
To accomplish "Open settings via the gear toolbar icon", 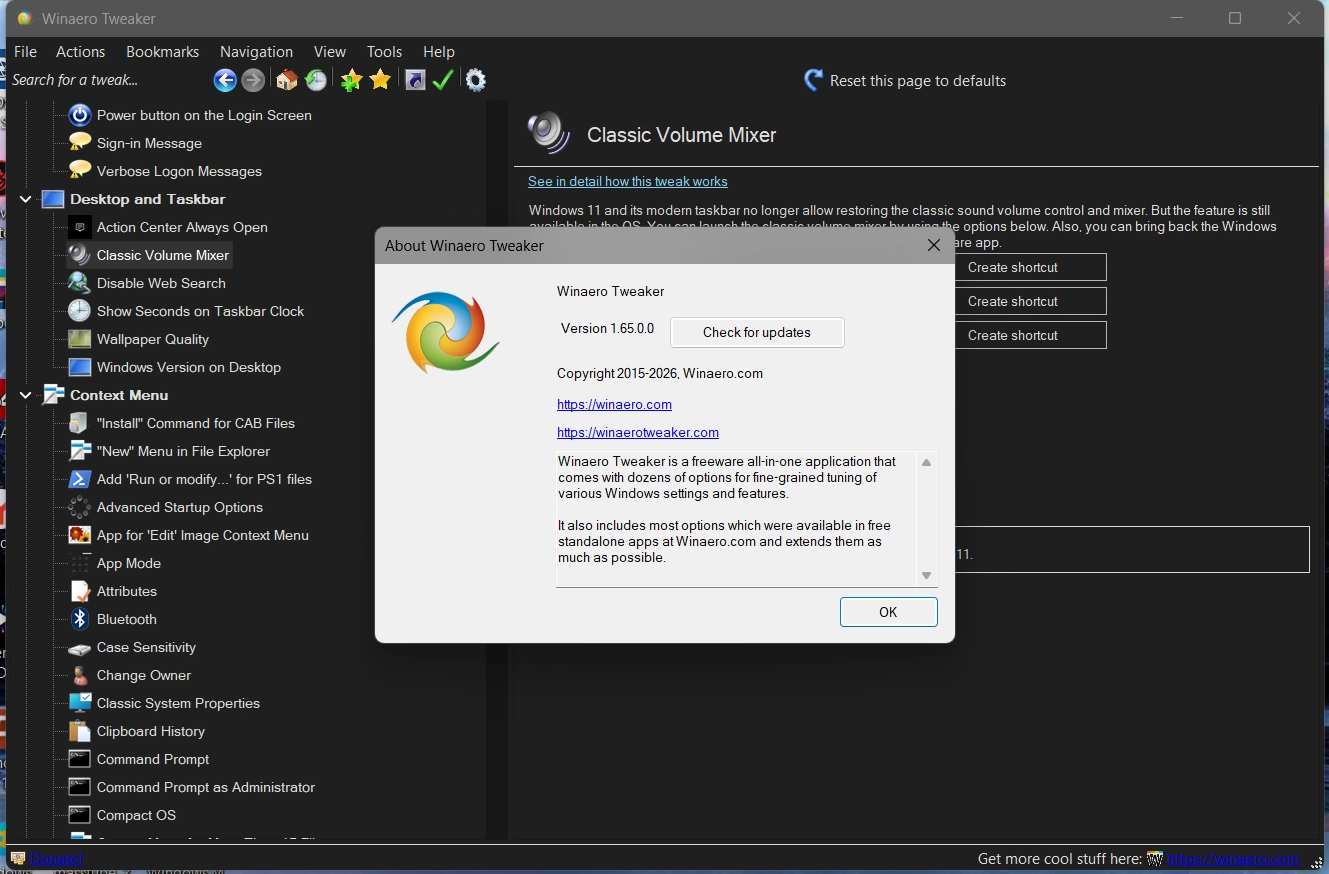I will pos(476,80).
